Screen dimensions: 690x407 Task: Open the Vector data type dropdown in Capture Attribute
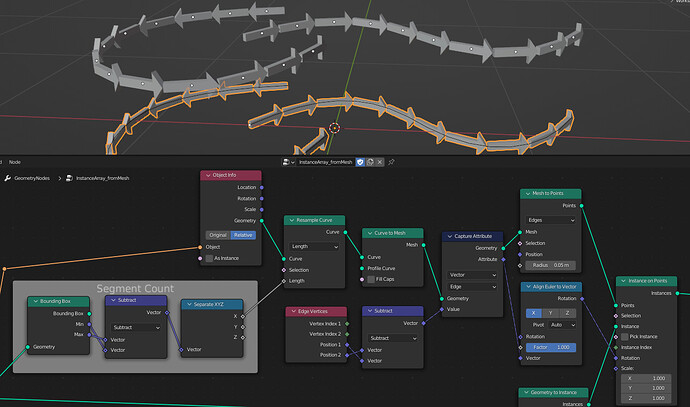472,275
